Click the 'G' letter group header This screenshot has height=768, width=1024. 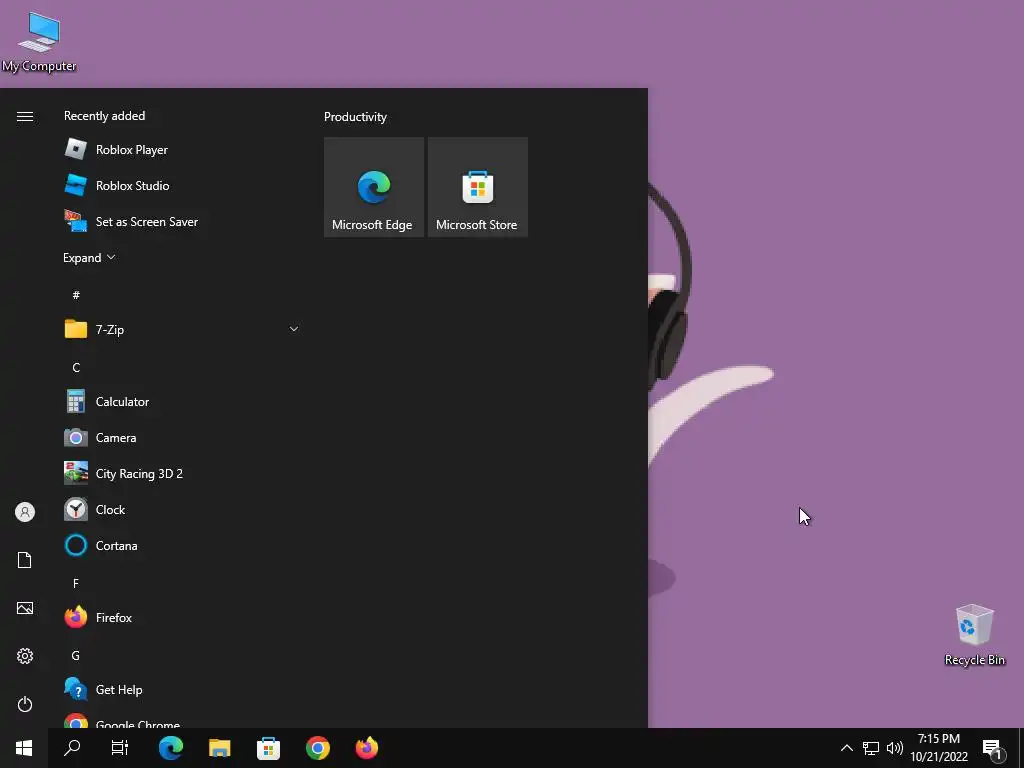point(76,656)
